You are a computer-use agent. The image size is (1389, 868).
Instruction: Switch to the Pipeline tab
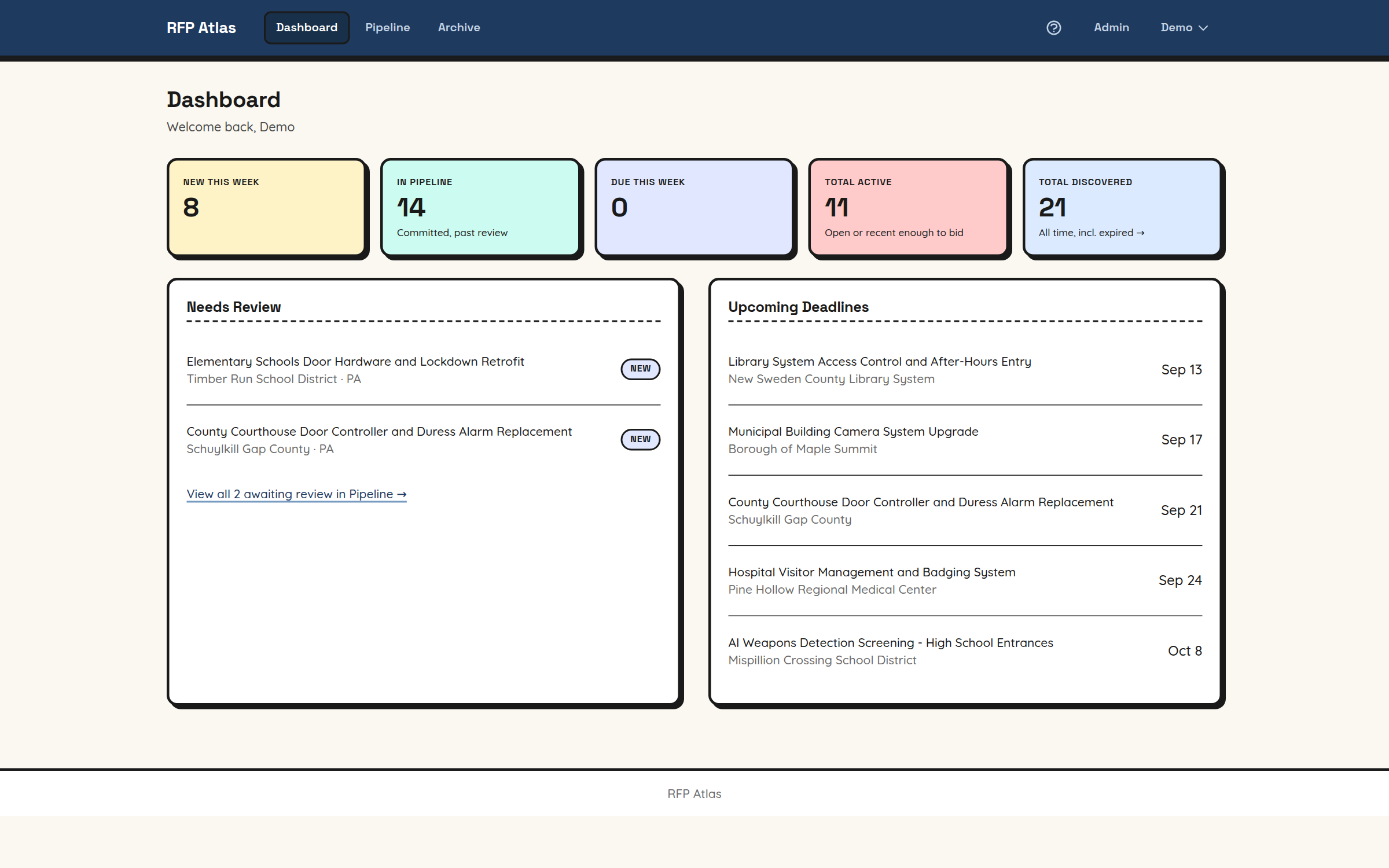pos(387,28)
